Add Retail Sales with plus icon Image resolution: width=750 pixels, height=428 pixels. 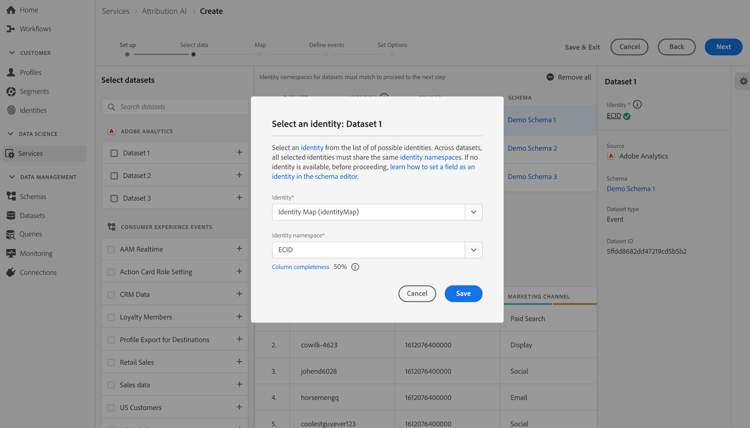tap(239, 362)
